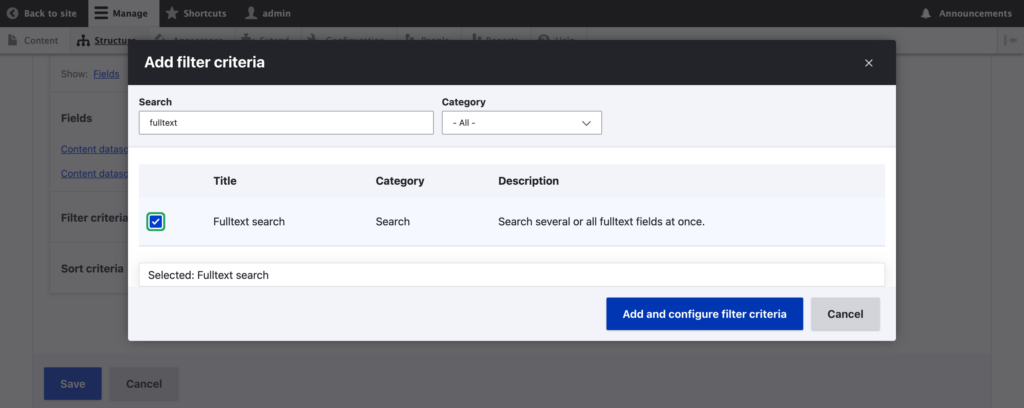Click the second Content datasource link
This screenshot has height=408, width=1024.
tap(95, 173)
